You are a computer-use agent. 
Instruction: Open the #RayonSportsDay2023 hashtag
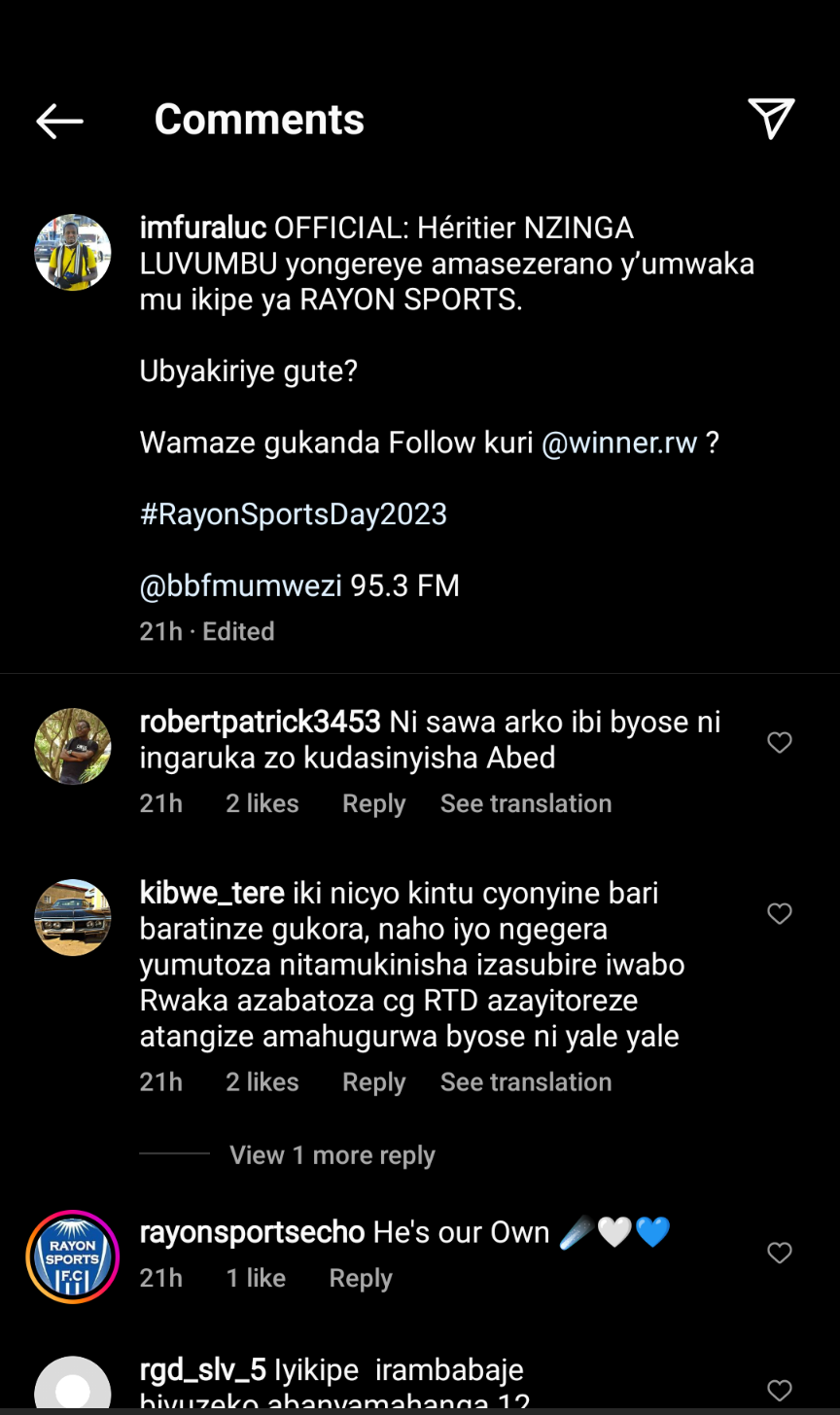click(294, 514)
